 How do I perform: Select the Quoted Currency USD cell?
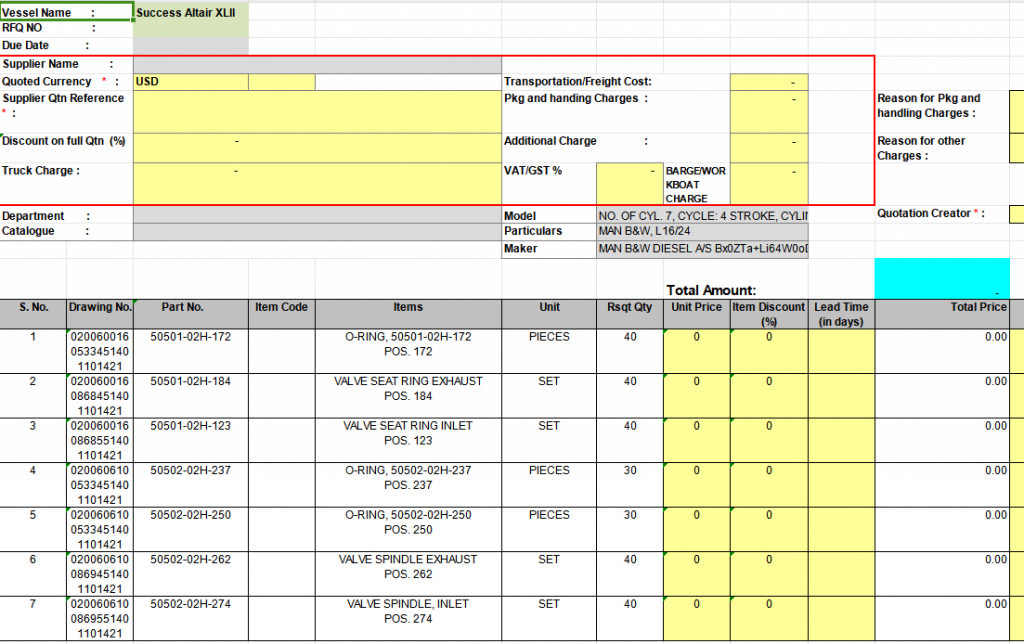[x=190, y=82]
